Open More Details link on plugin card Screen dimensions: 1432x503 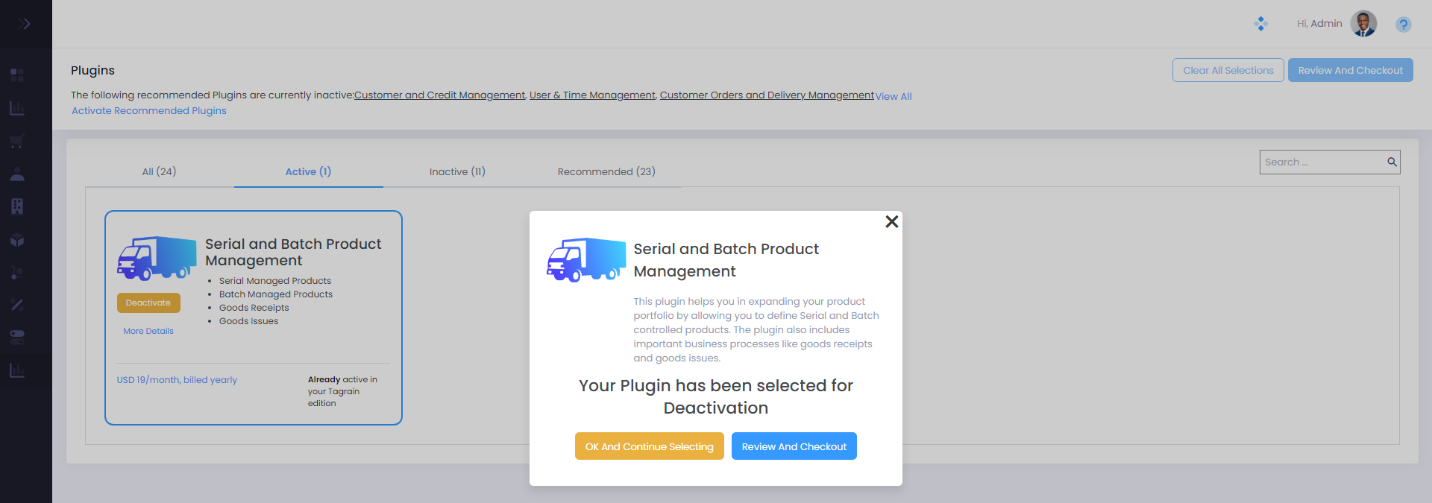coord(148,331)
